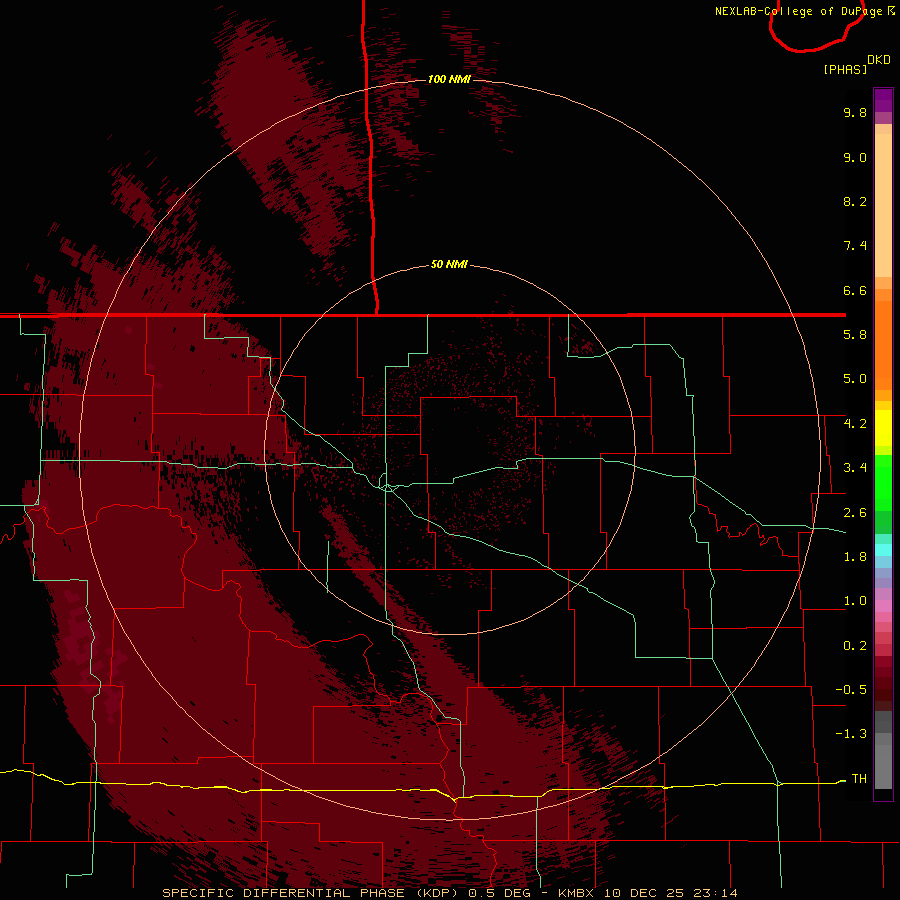
Task: Click the 0.5 DEG elevation angle text
Action: pos(501,893)
